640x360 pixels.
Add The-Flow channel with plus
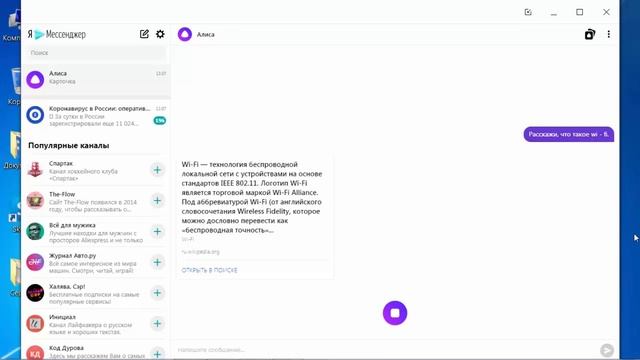tap(158, 200)
